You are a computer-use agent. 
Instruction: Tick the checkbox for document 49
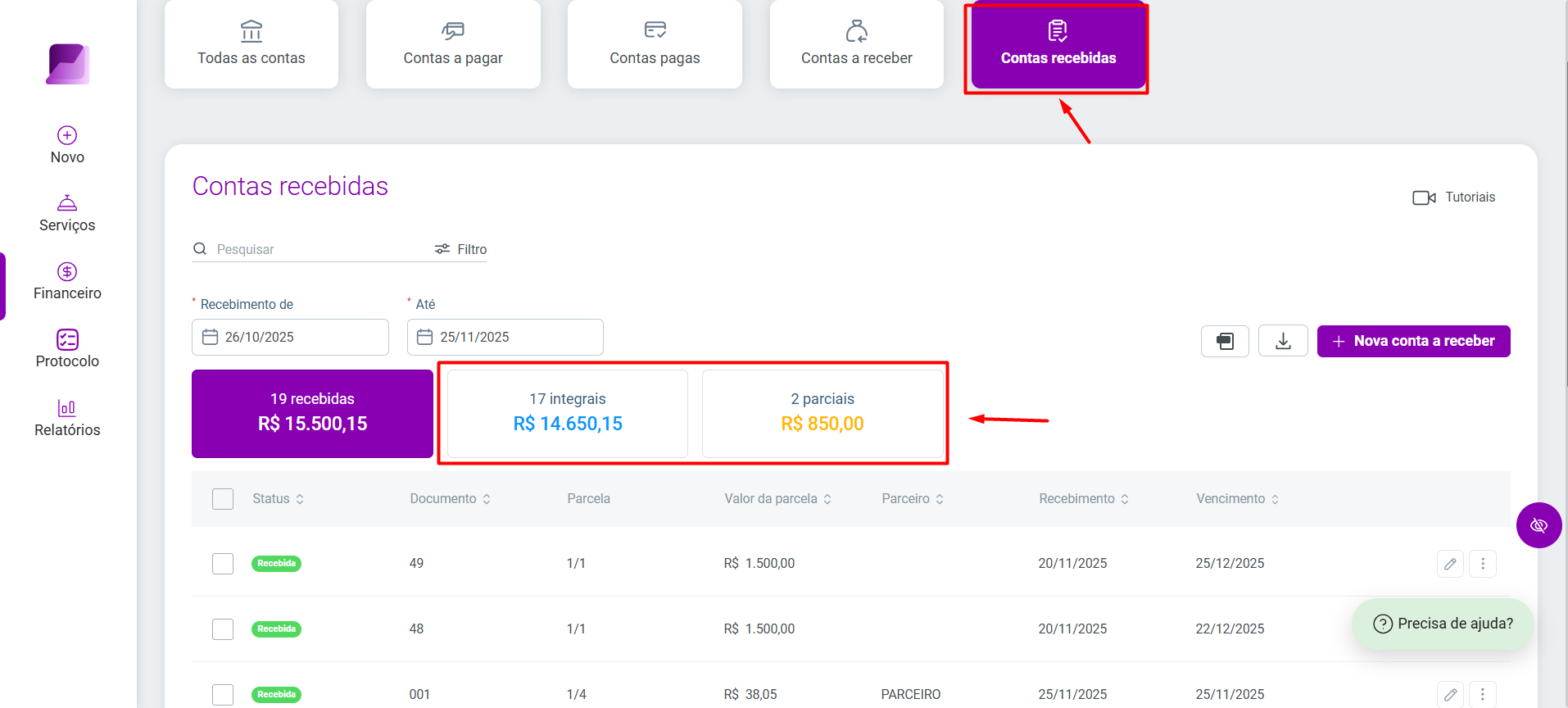(223, 564)
